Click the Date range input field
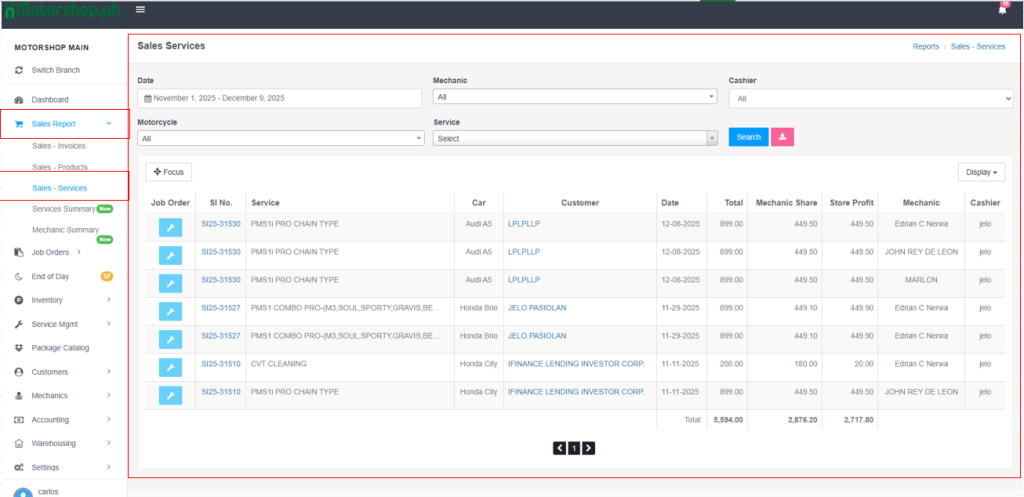1024x497 pixels. (281, 98)
